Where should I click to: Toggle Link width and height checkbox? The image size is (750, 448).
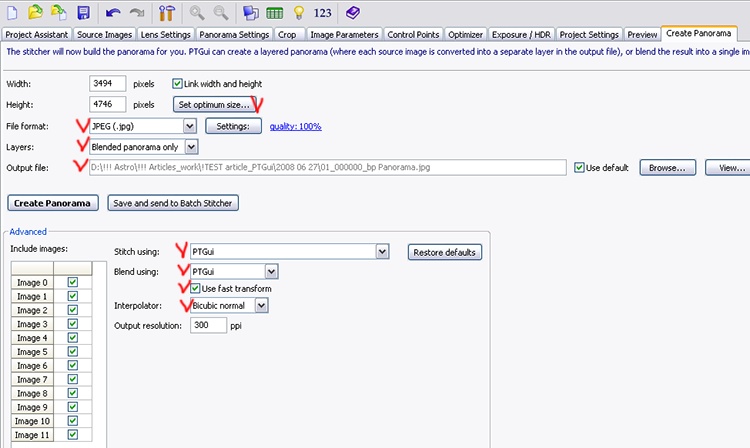(x=178, y=84)
